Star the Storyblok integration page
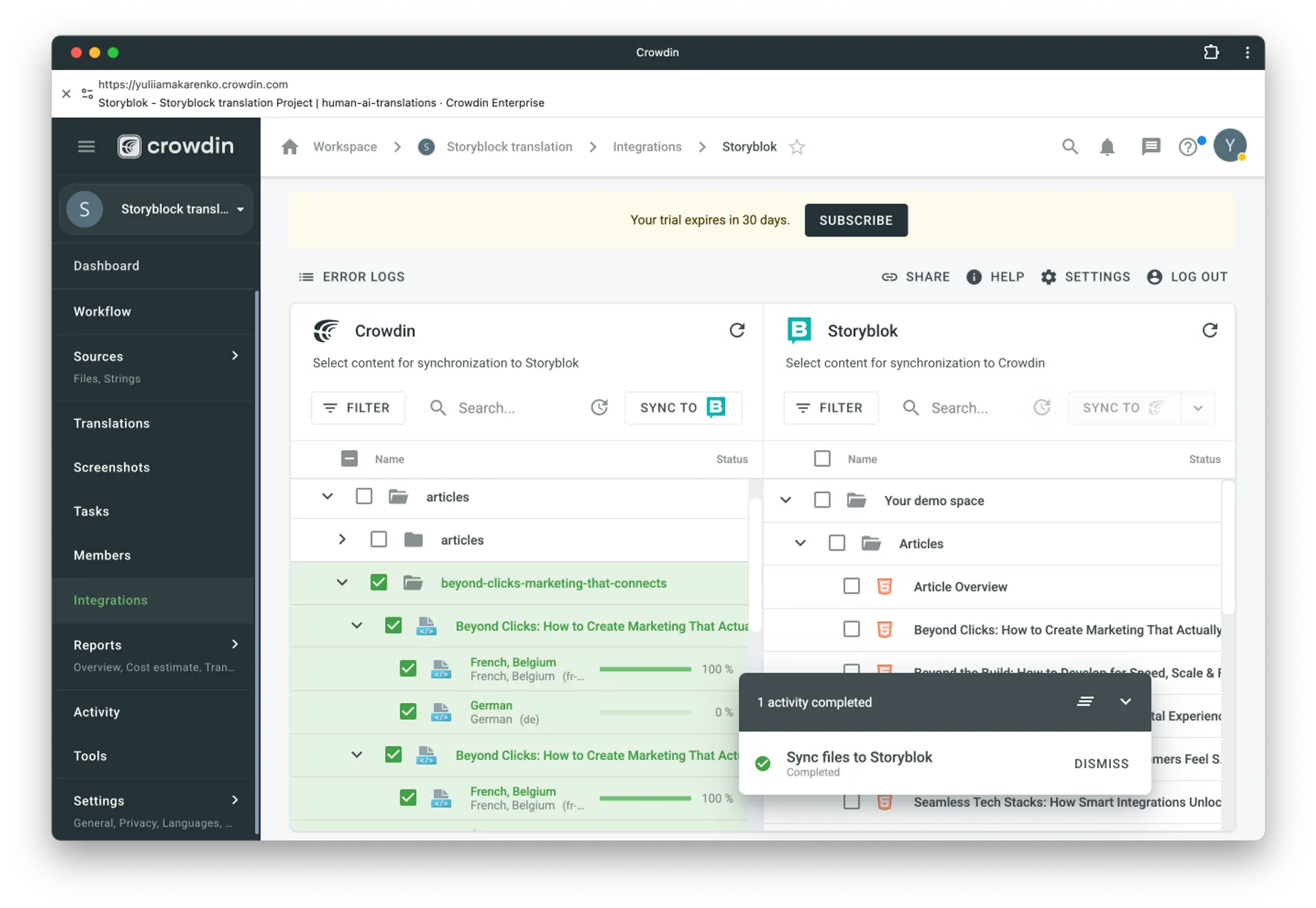Viewport: 1316px width, 908px height. click(796, 147)
